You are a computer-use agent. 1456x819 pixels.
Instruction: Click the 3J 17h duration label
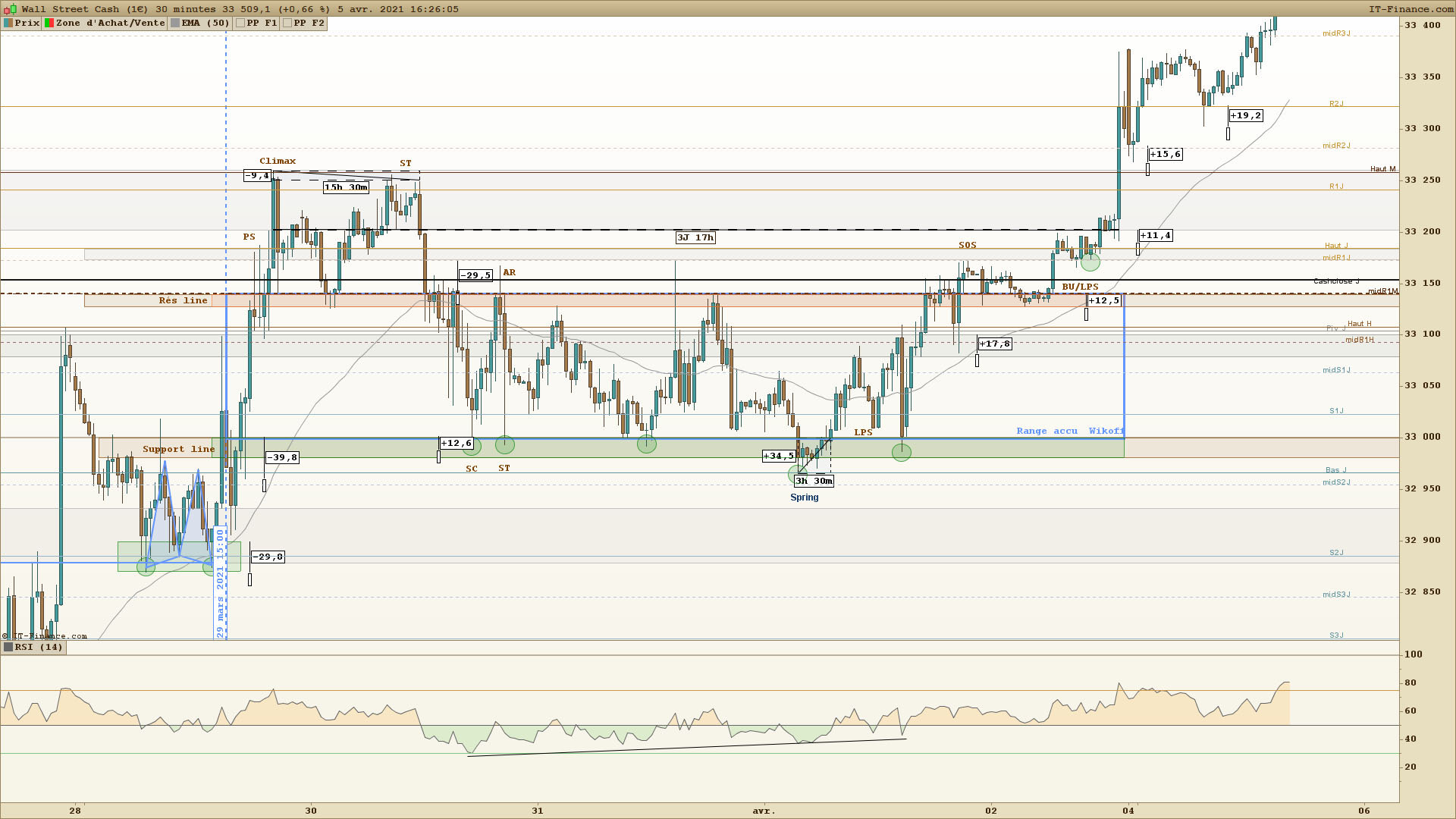pos(695,237)
